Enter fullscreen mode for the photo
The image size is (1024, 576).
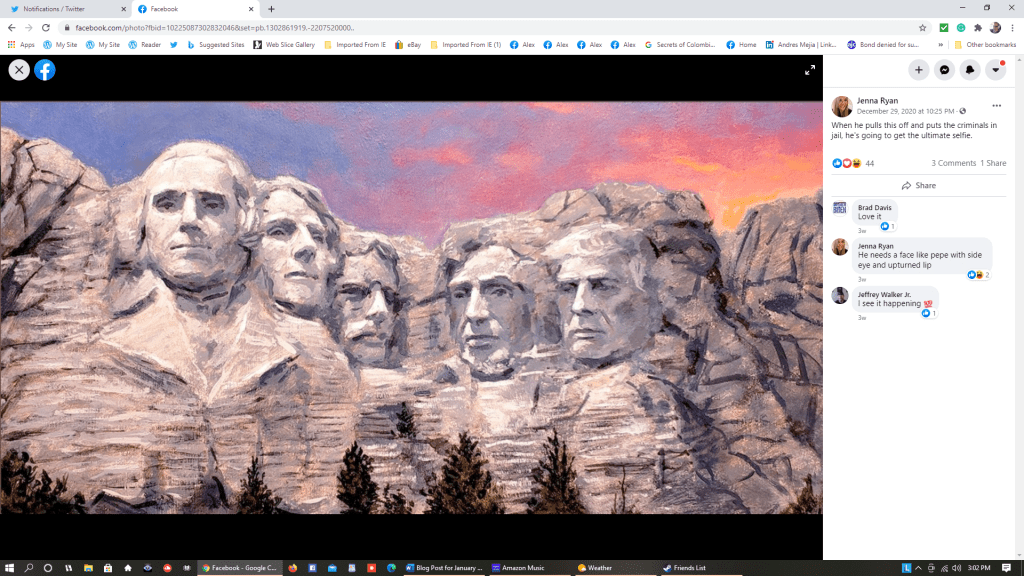(810, 70)
